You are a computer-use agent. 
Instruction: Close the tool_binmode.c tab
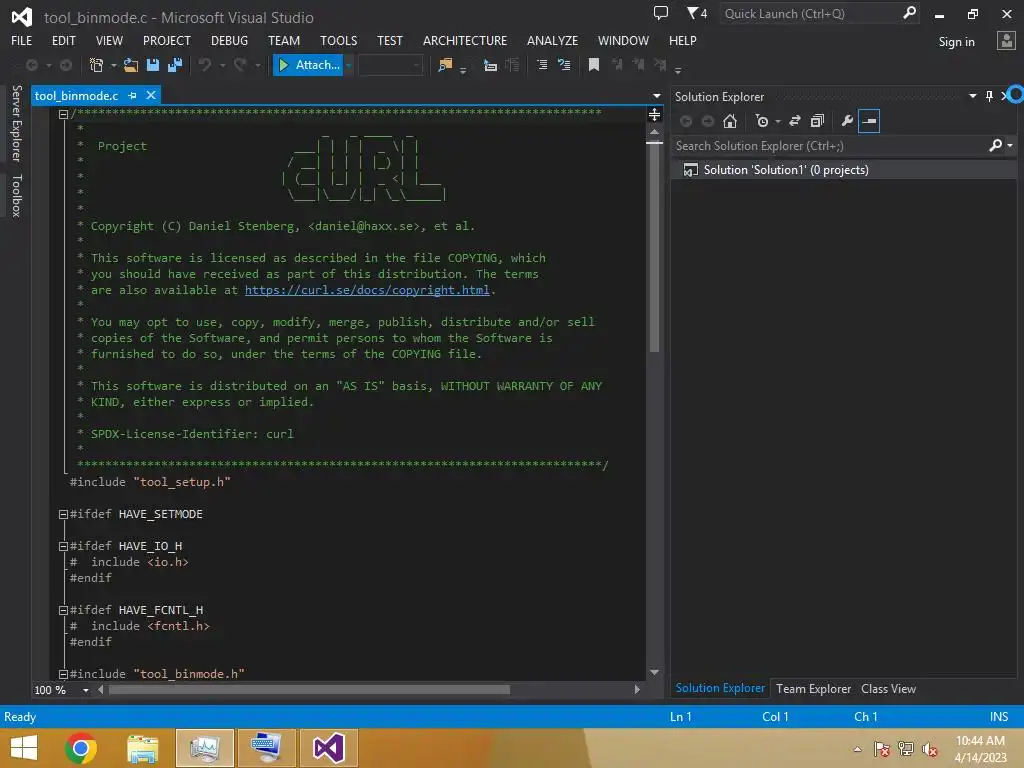click(151, 95)
